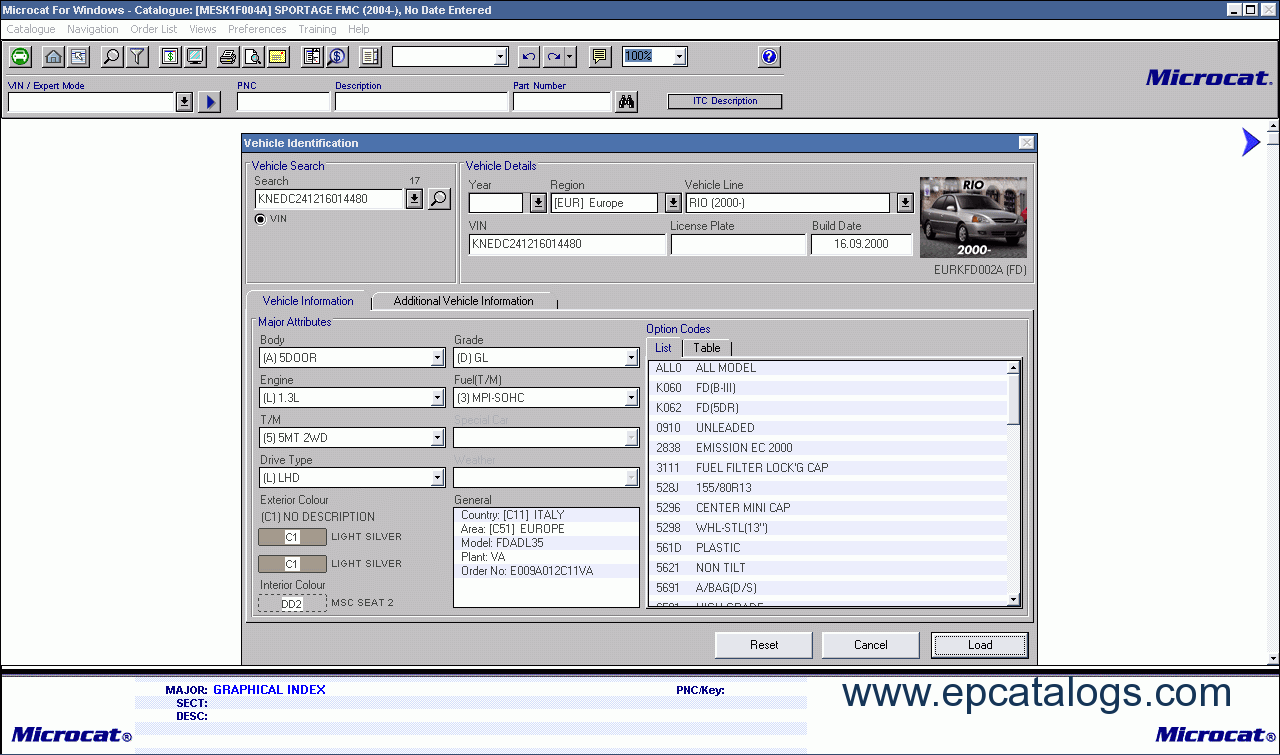Open the Preferences menu
1280x755 pixels.
[257, 29]
